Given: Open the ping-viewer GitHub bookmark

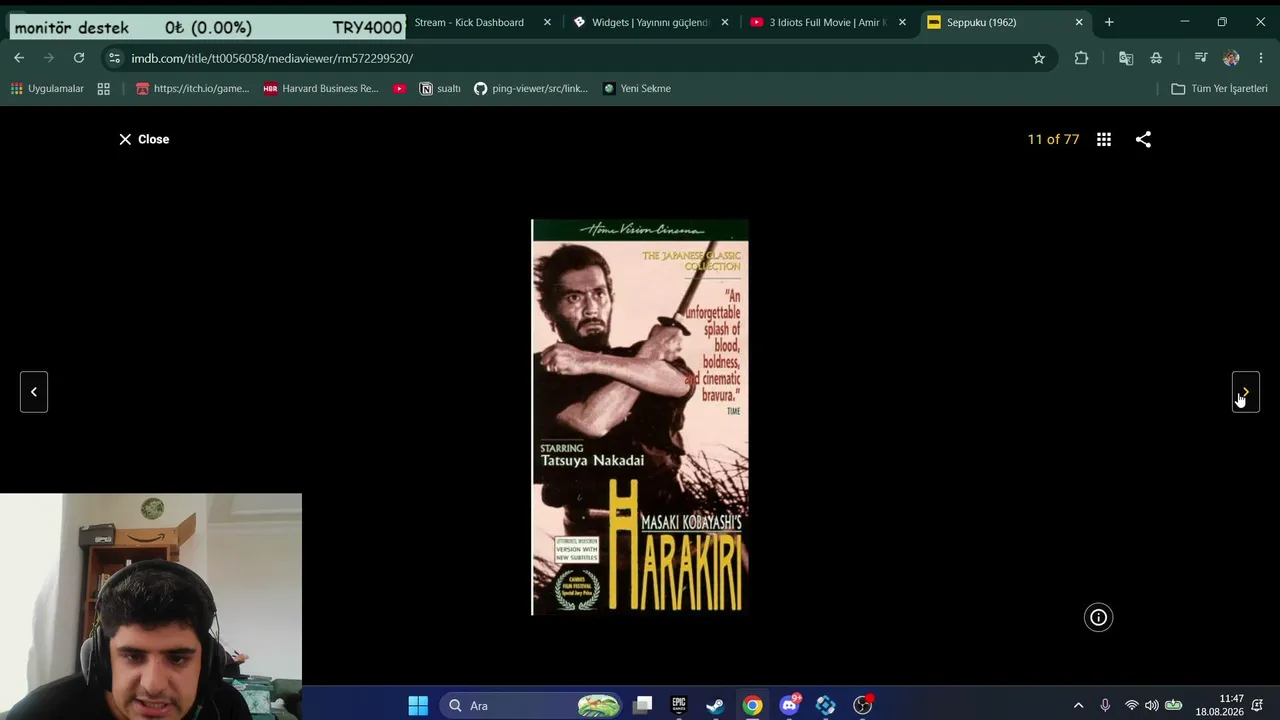Looking at the screenshot, I should [x=531, y=89].
